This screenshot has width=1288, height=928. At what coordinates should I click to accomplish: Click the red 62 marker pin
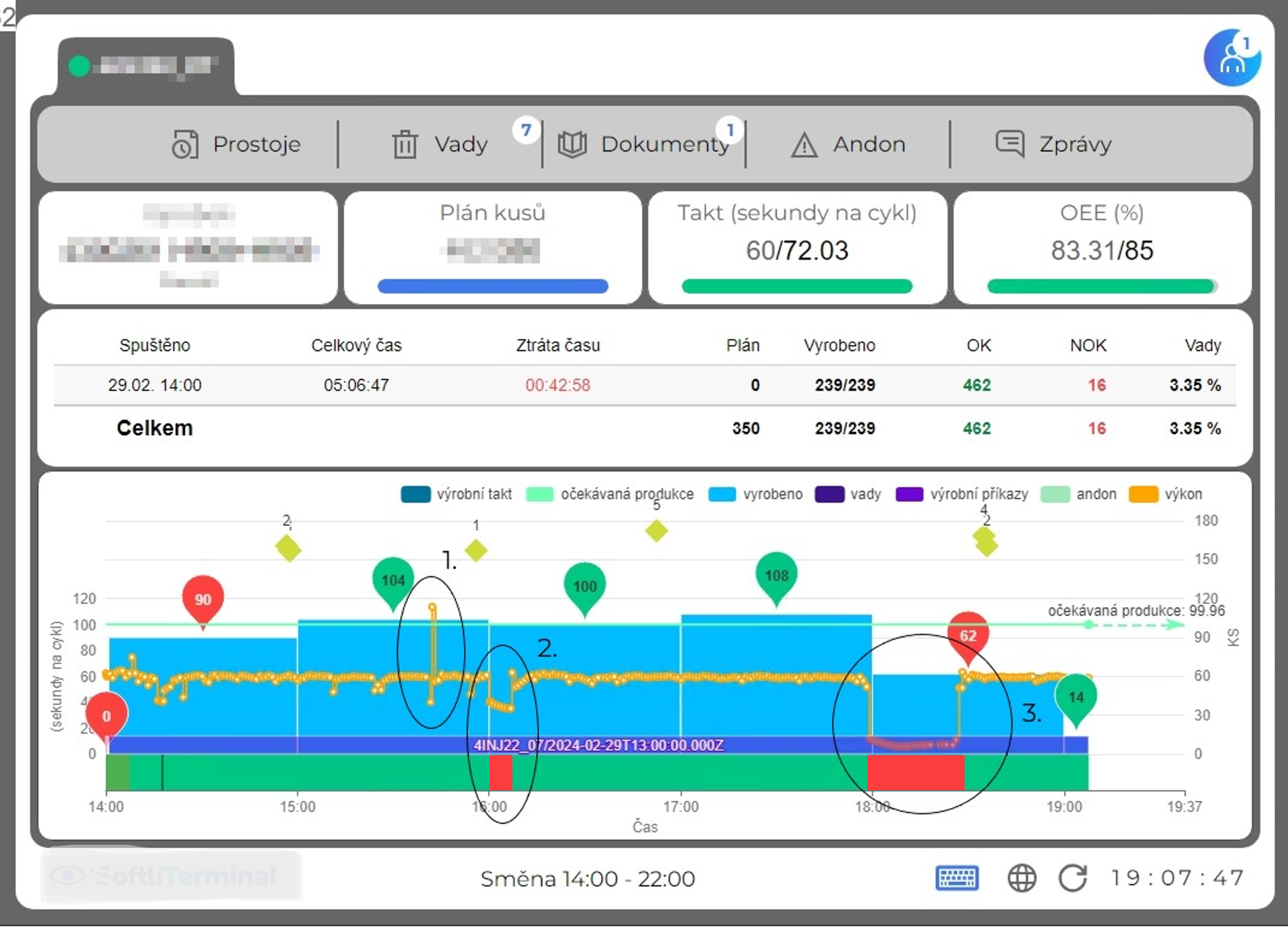[967, 635]
